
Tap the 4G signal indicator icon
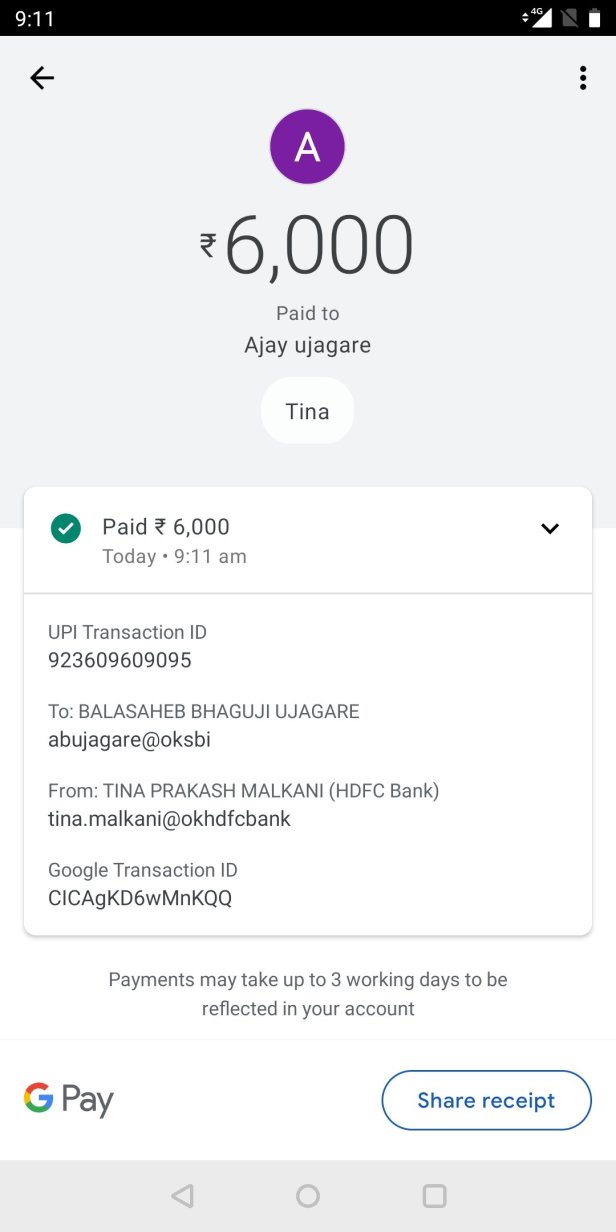(x=539, y=18)
